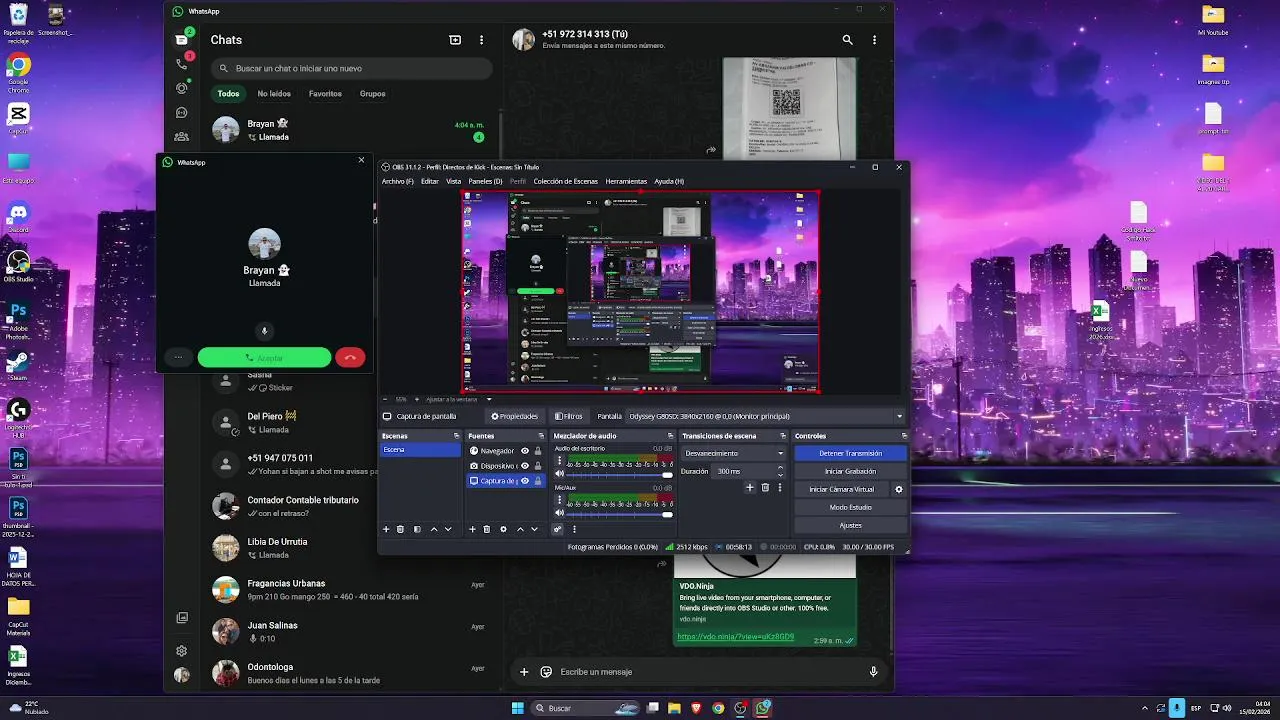Viewport: 1280px width, 720px height.
Task: Remove transition with trash icon
Action: tap(765, 487)
